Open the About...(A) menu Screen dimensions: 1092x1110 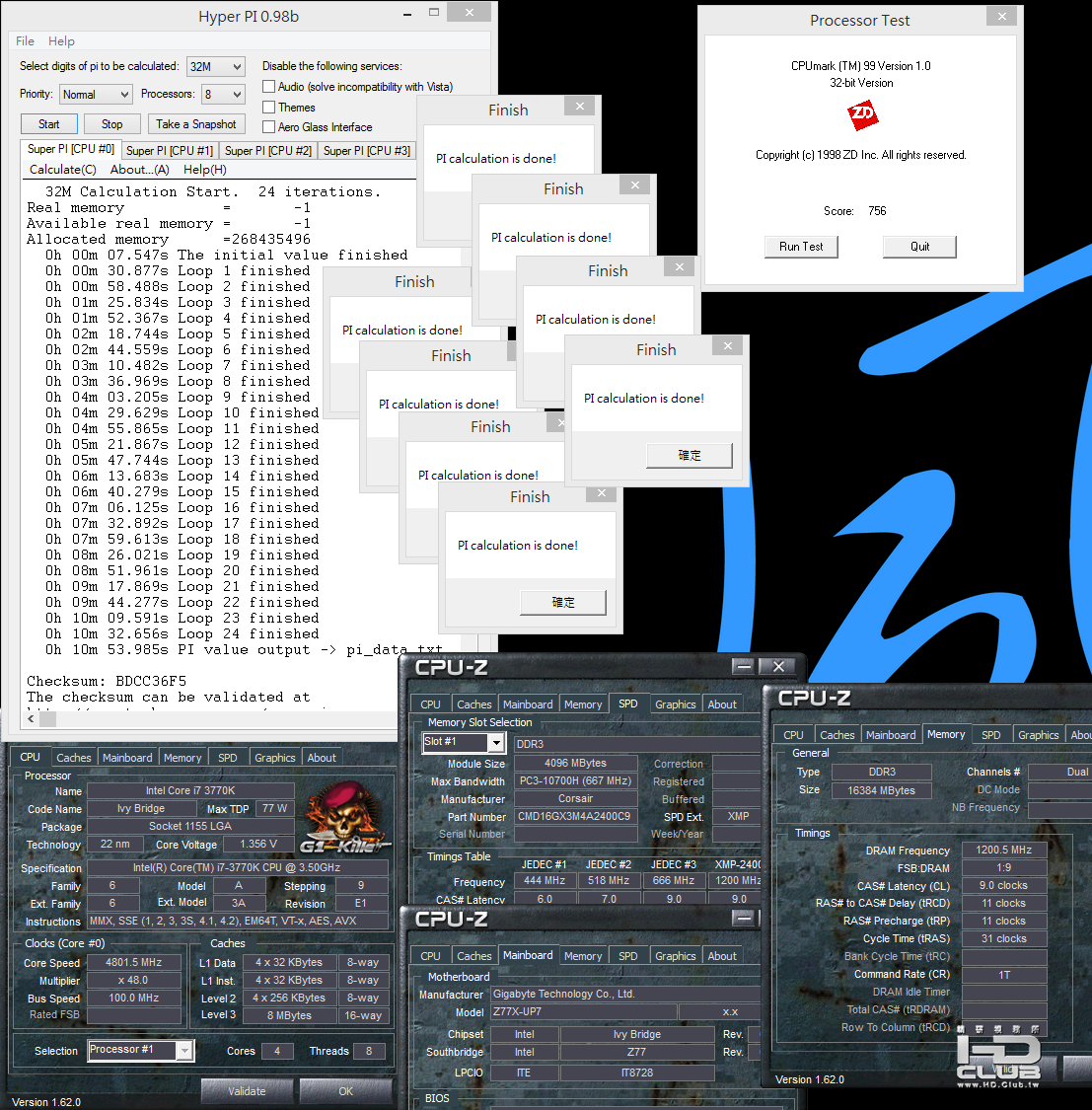click(x=139, y=169)
